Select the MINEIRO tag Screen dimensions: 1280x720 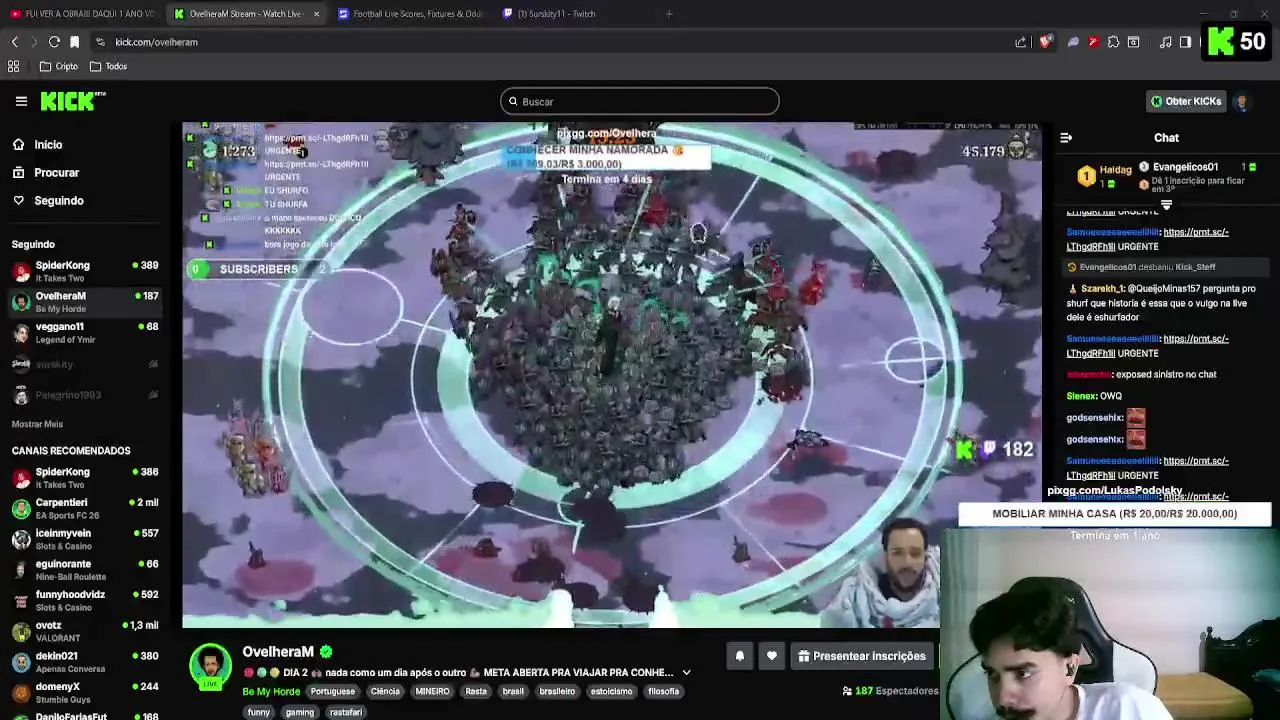pyautogui.click(x=433, y=692)
